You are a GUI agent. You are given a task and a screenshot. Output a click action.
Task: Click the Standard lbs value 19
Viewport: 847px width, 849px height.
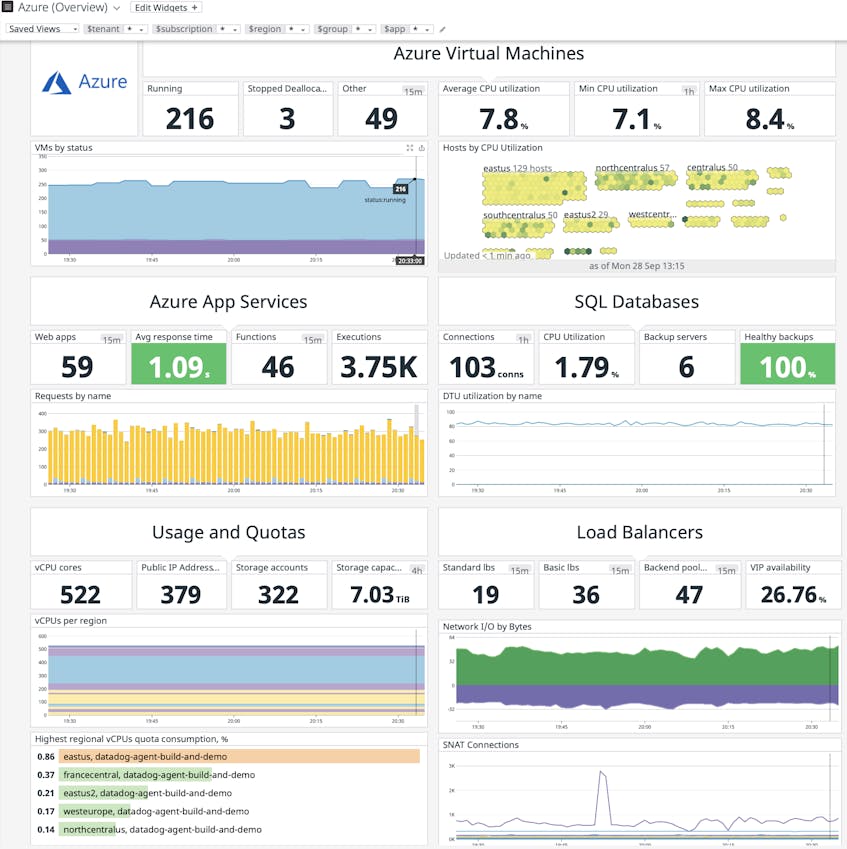coord(485,595)
